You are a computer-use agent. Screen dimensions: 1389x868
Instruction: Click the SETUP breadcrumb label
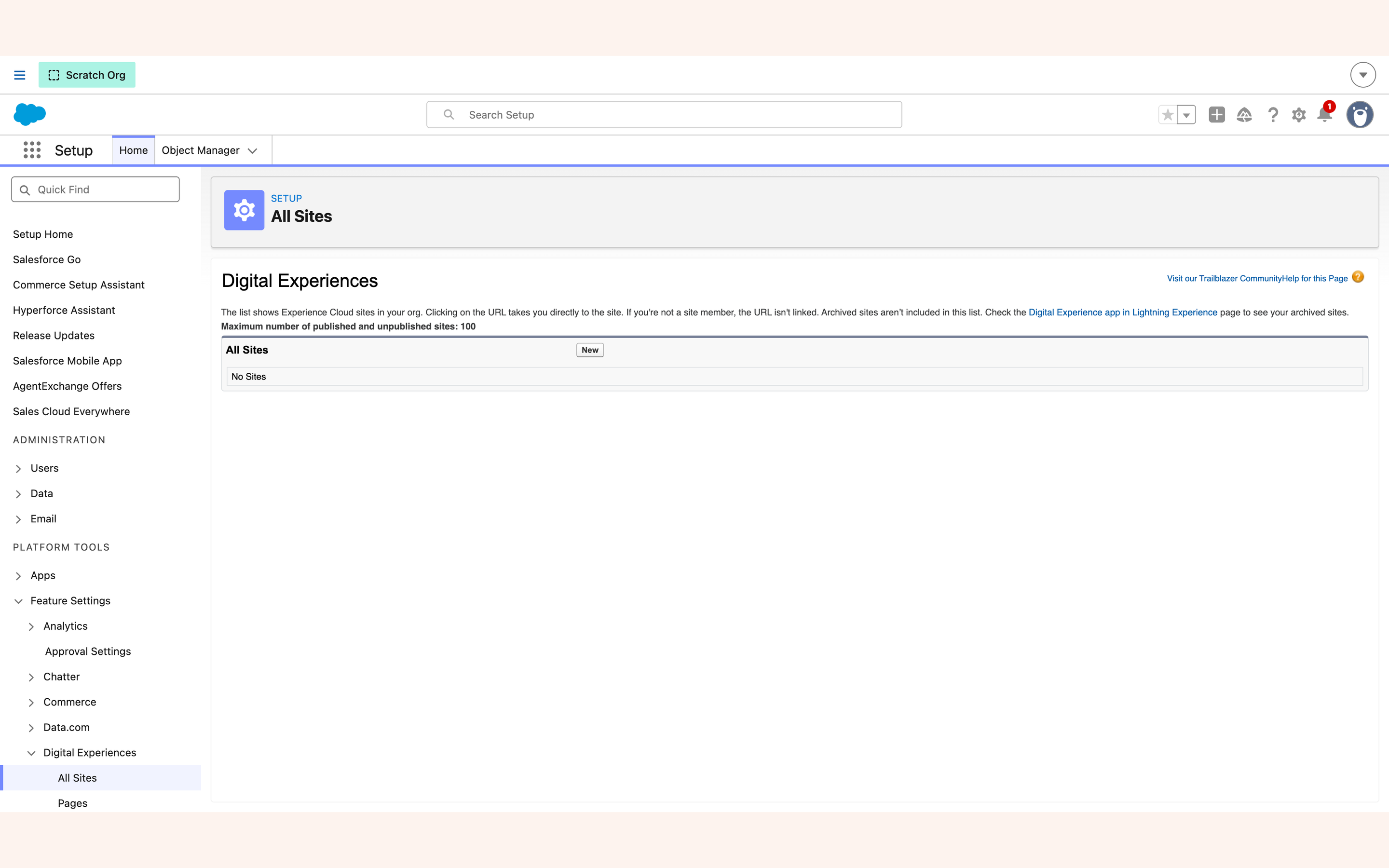tap(286, 198)
